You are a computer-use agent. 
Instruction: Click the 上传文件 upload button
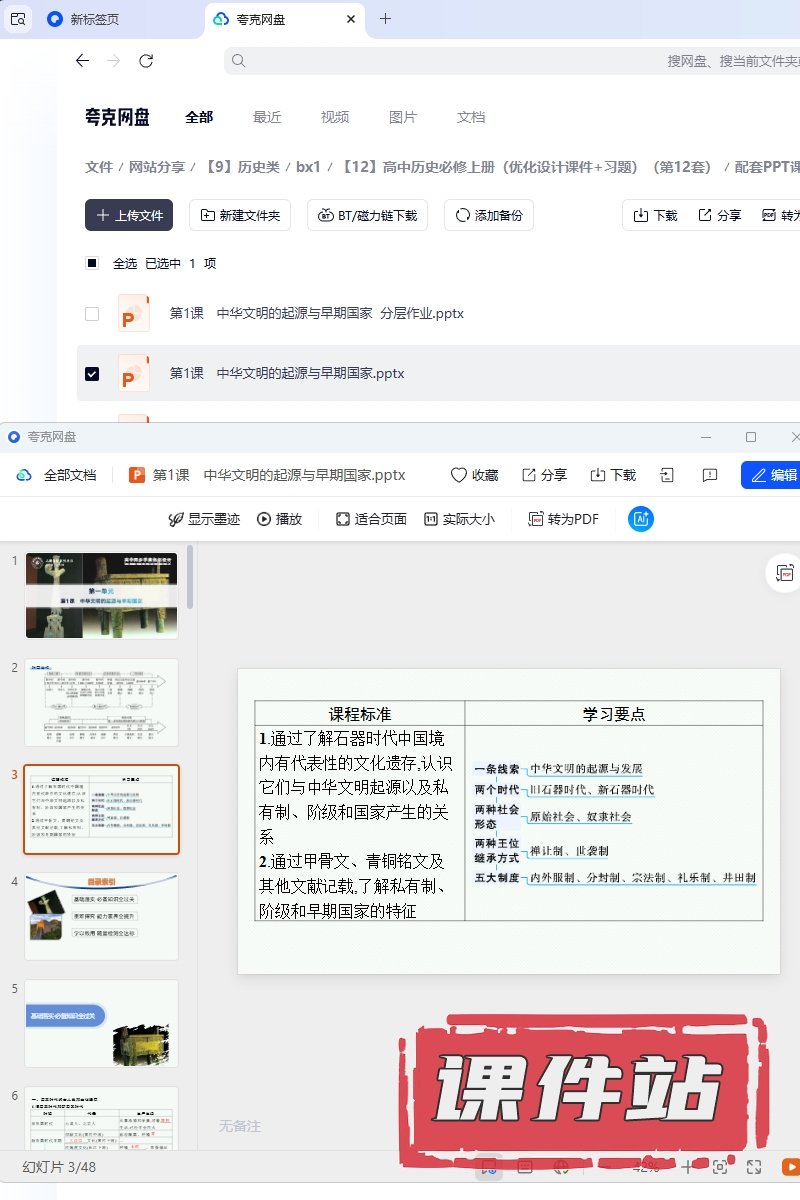pyautogui.click(x=129, y=215)
